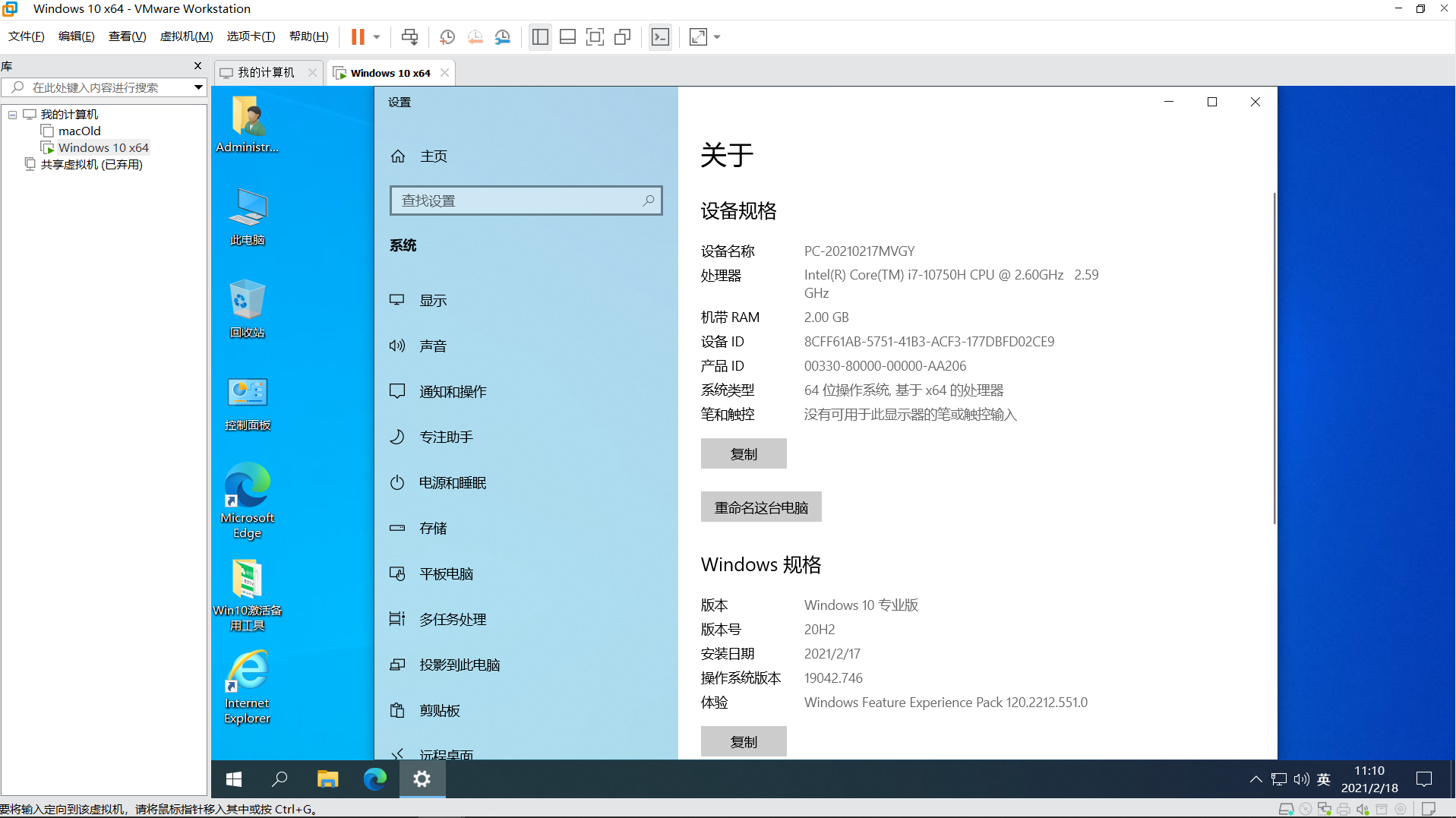Close the Windows 10 x64 tab

coord(444,72)
